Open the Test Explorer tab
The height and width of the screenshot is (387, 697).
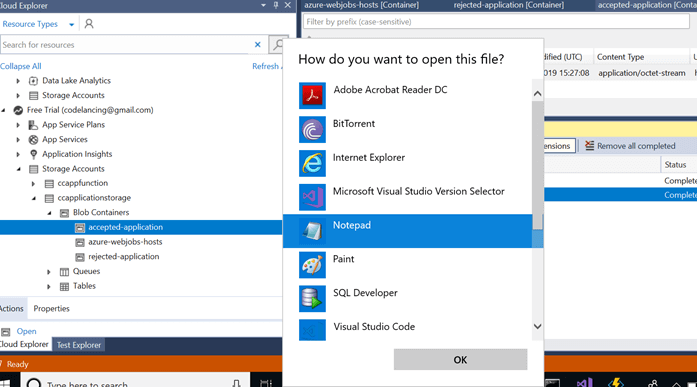coord(79,345)
